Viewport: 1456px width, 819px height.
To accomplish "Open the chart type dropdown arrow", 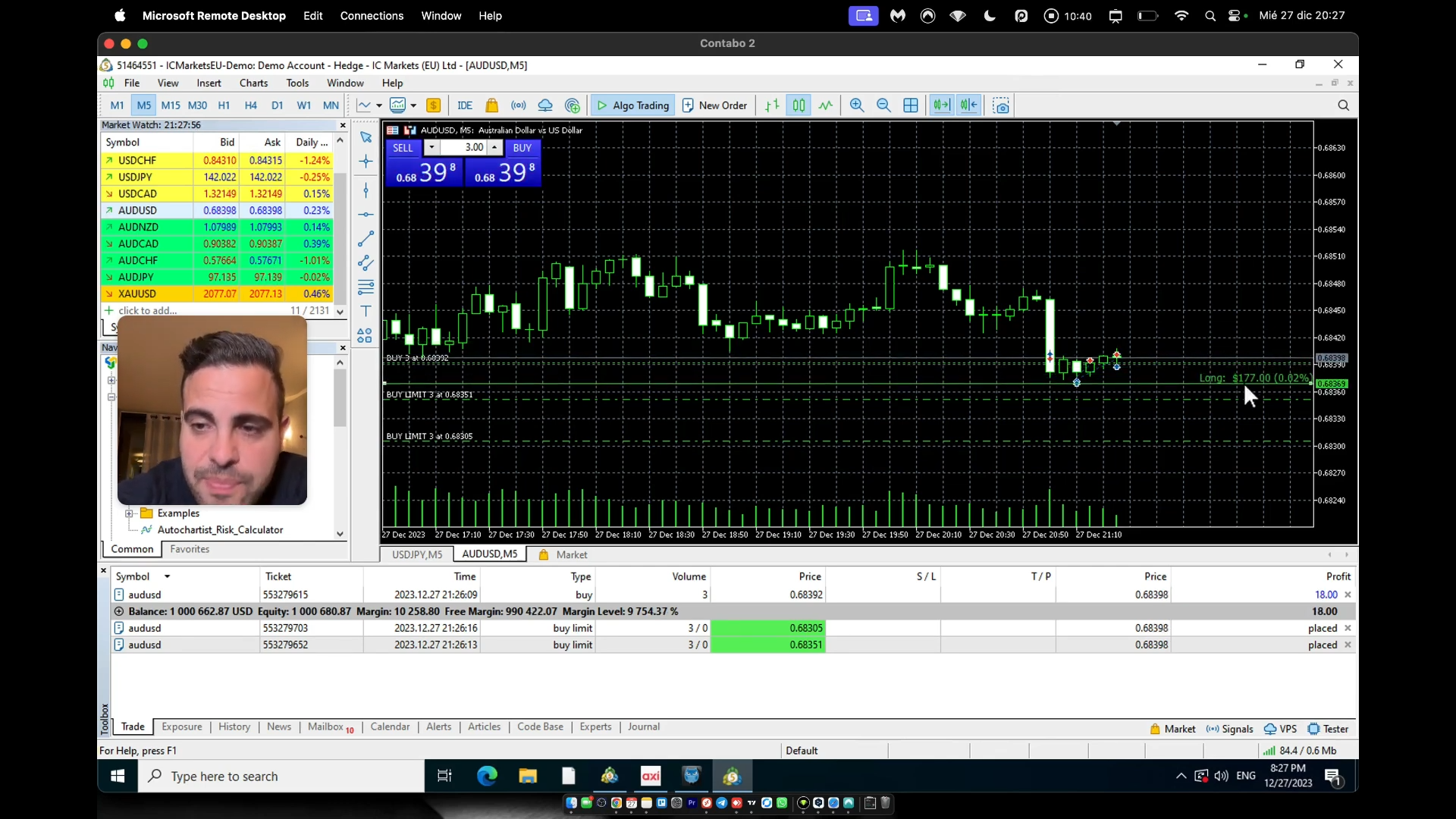I will pyautogui.click(x=379, y=105).
